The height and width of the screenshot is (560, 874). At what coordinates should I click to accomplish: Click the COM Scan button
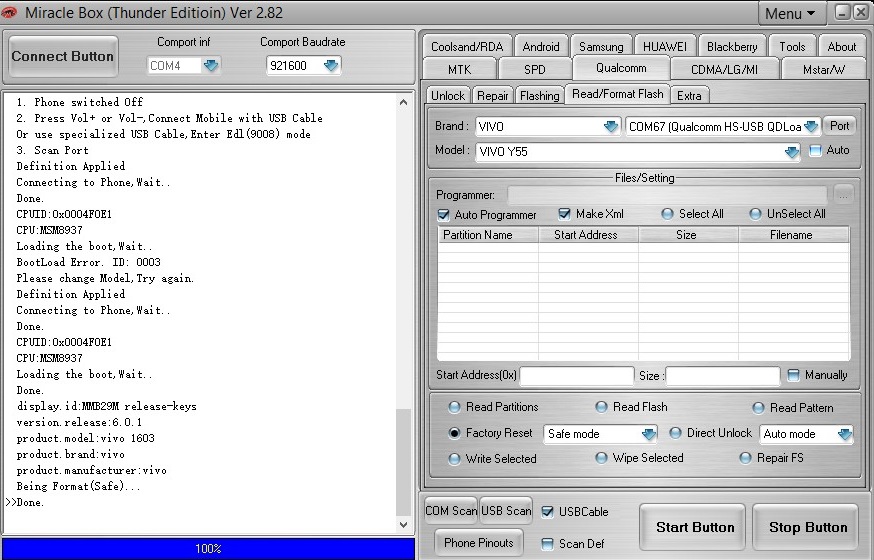point(451,510)
